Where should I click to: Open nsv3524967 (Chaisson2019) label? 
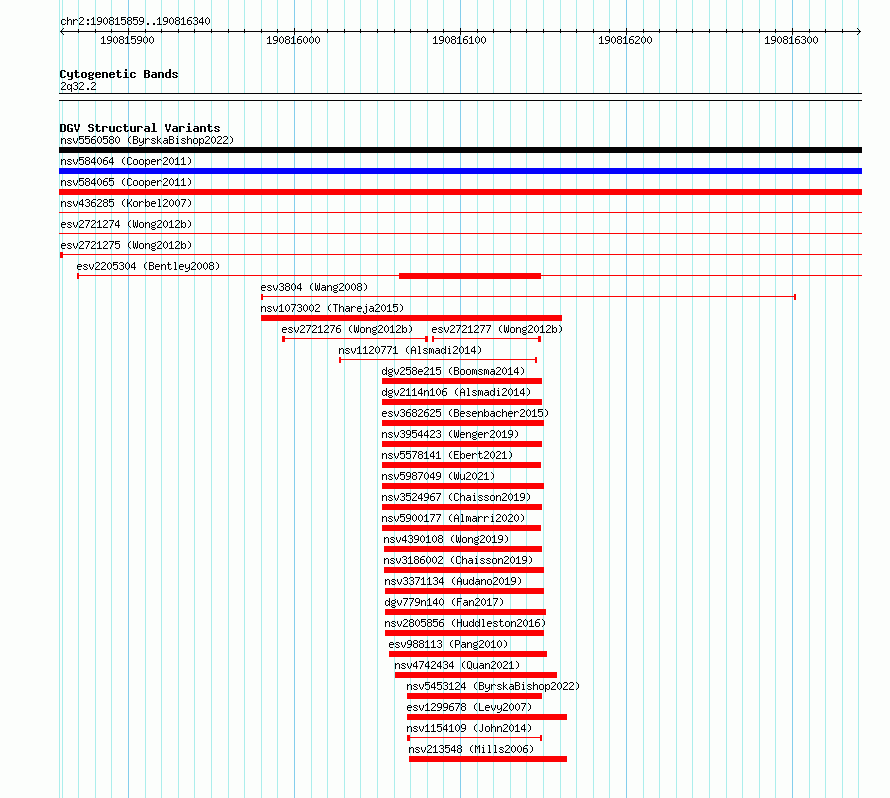(456, 497)
